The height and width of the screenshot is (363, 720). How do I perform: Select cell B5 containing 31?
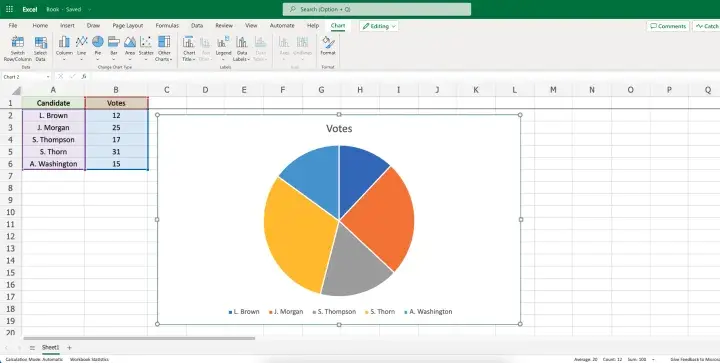click(116, 151)
